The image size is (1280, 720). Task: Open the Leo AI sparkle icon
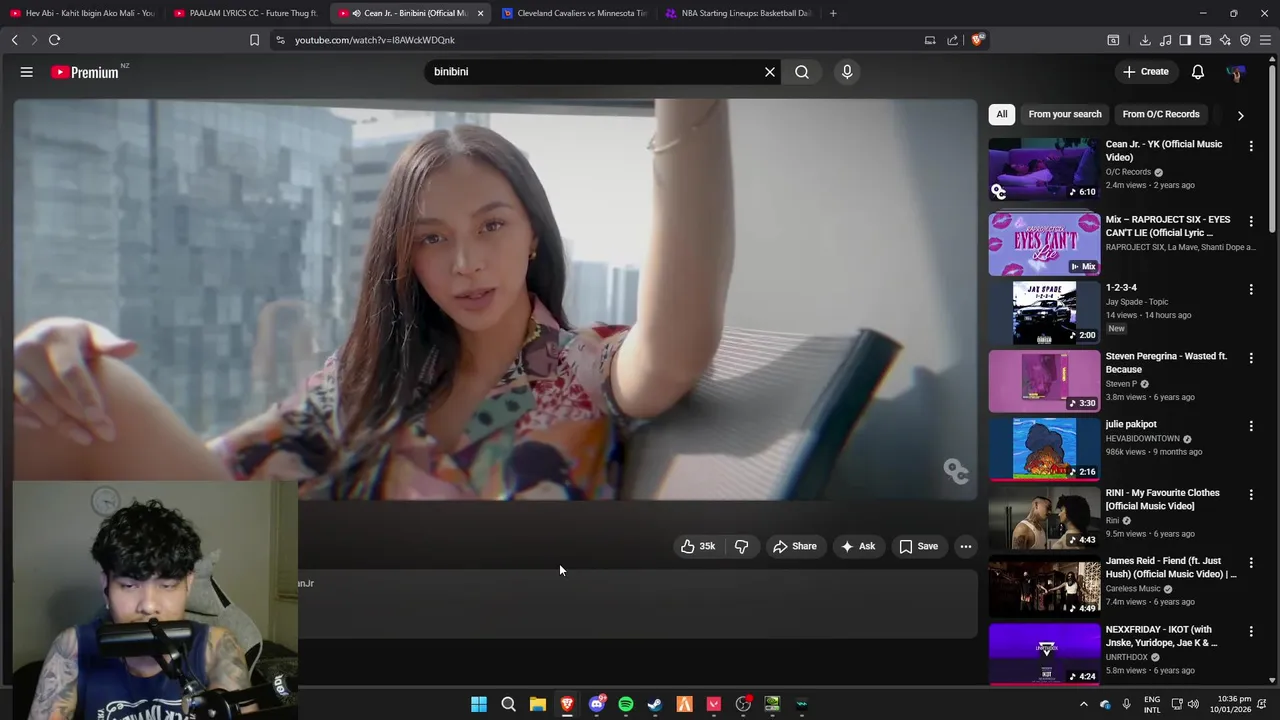[x=1225, y=40]
